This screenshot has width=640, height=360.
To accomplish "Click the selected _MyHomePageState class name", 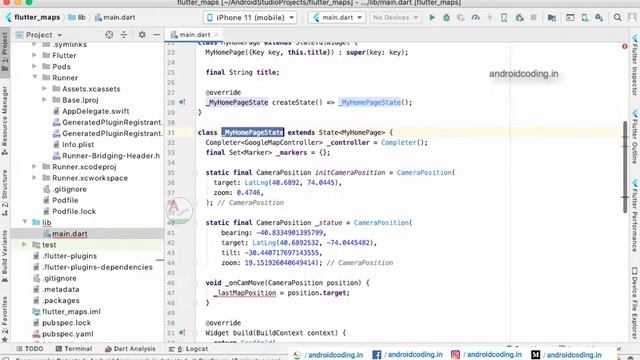I will 253,132.
